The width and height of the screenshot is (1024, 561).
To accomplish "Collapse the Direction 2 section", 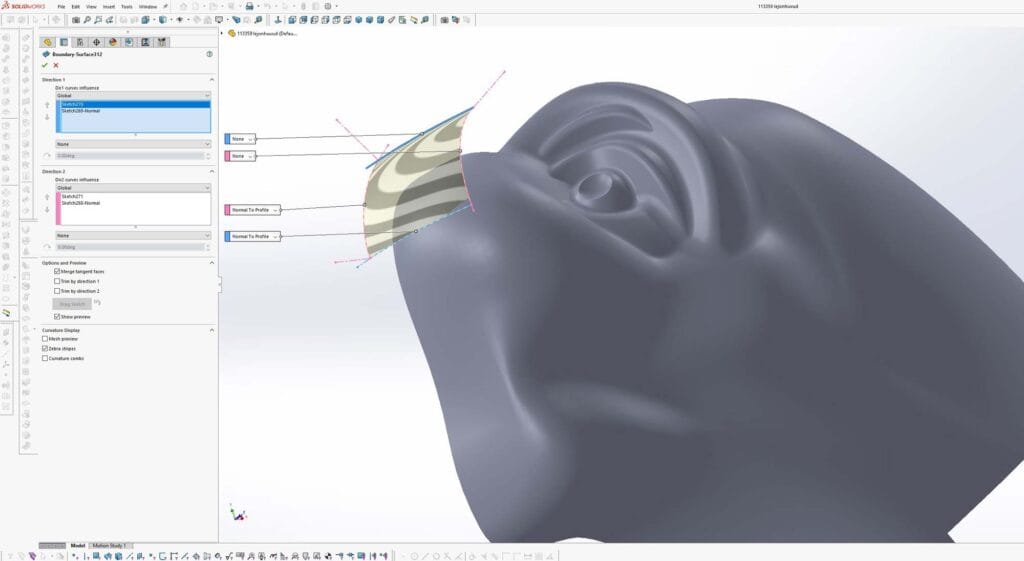I will click(211, 171).
